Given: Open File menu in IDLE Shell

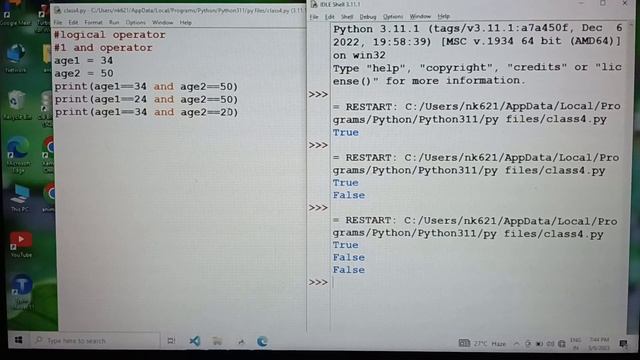Looking at the screenshot, I should click(x=314, y=17).
